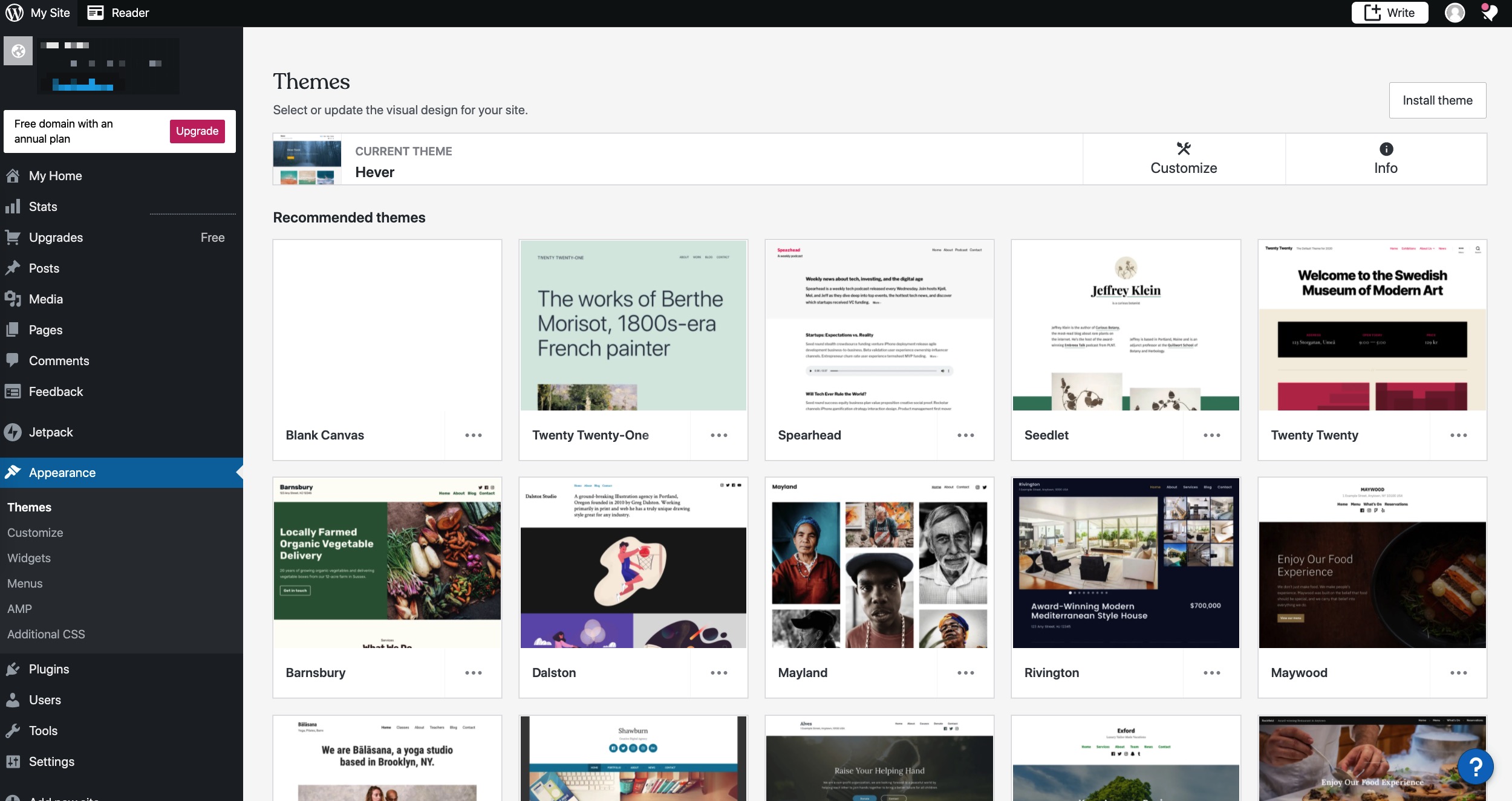The height and width of the screenshot is (801, 1512).
Task: Open the Dalston theme preview image
Action: pos(633,563)
